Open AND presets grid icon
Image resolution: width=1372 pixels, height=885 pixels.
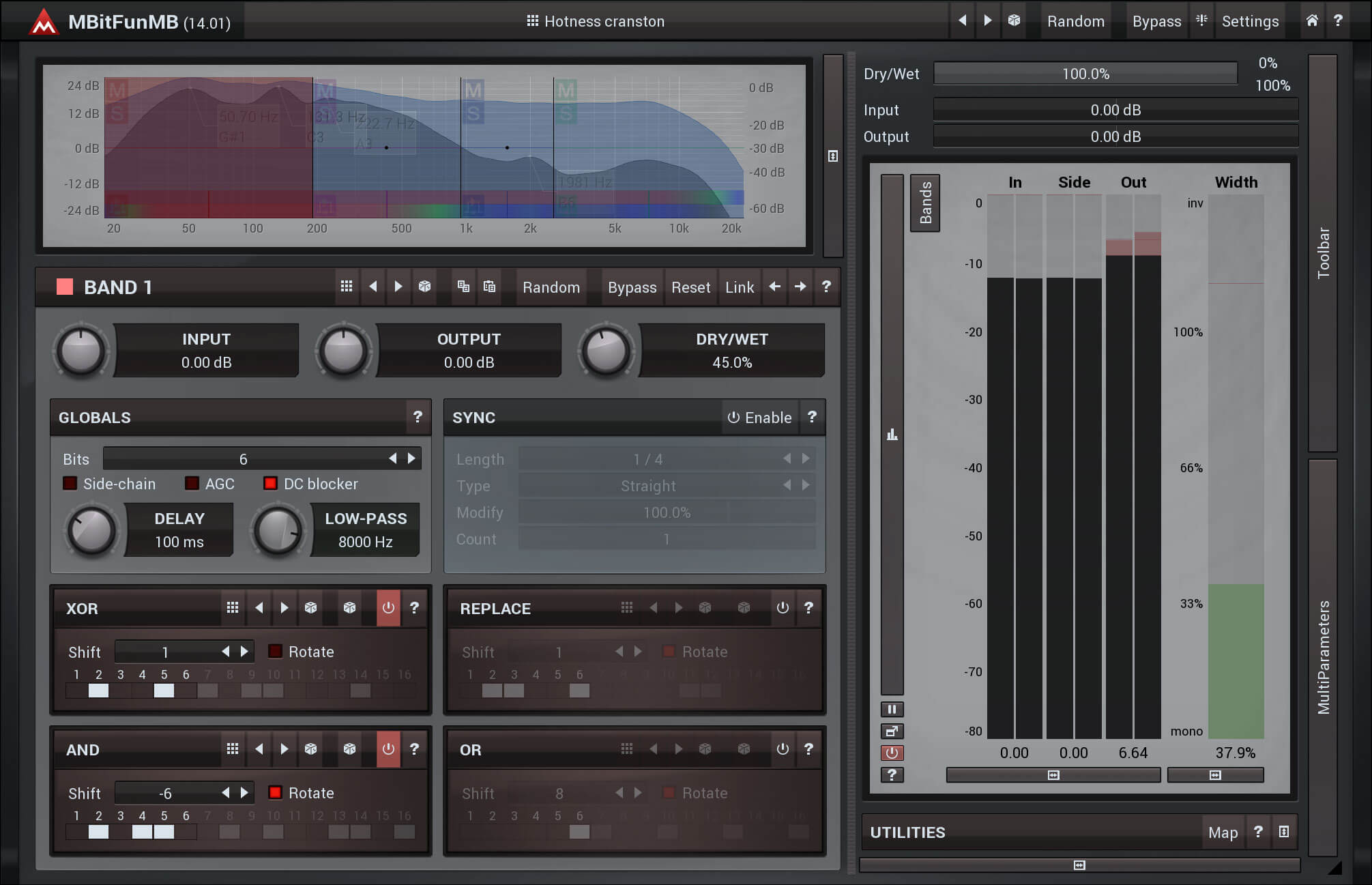[233, 749]
